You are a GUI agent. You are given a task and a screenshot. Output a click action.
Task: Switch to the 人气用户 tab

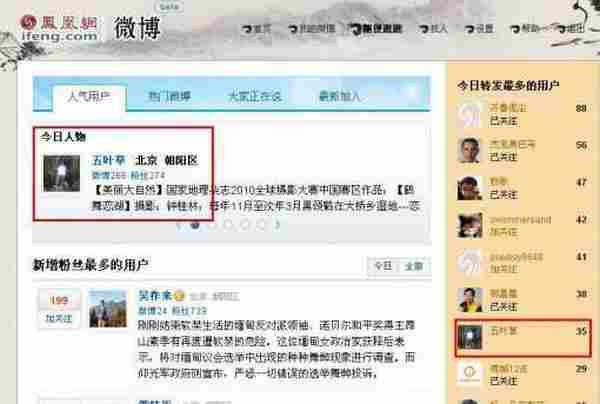point(89,96)
